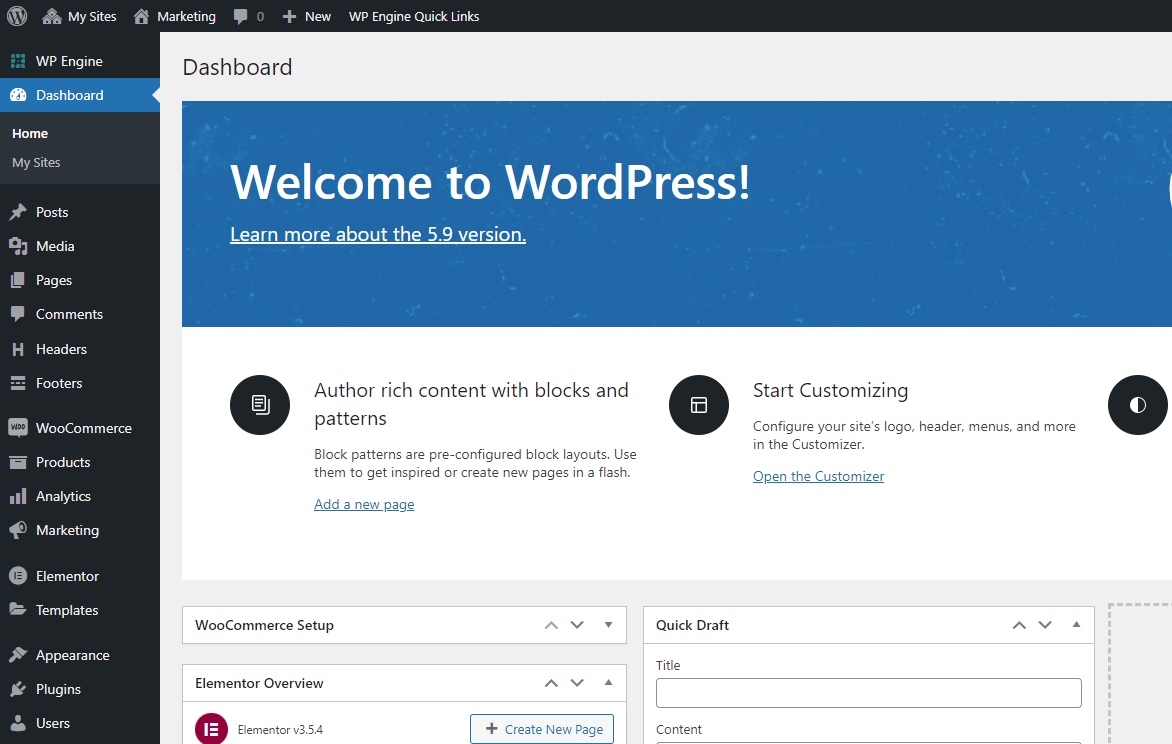This screenshot has width=1172, height=744.
Task: Click the Pages icon in sidebar
Action: point(18,280)
